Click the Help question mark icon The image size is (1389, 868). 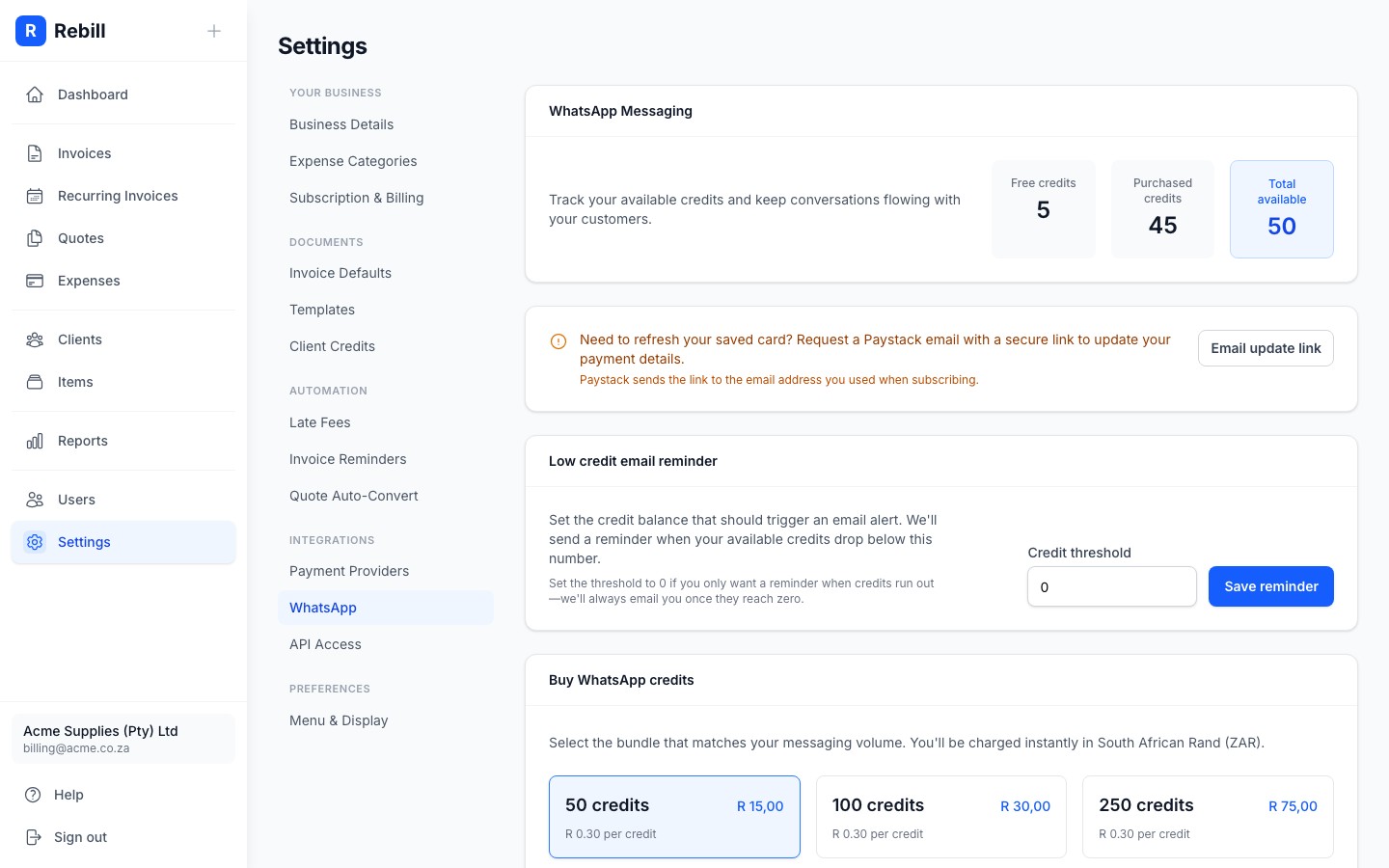click(34, 795)
